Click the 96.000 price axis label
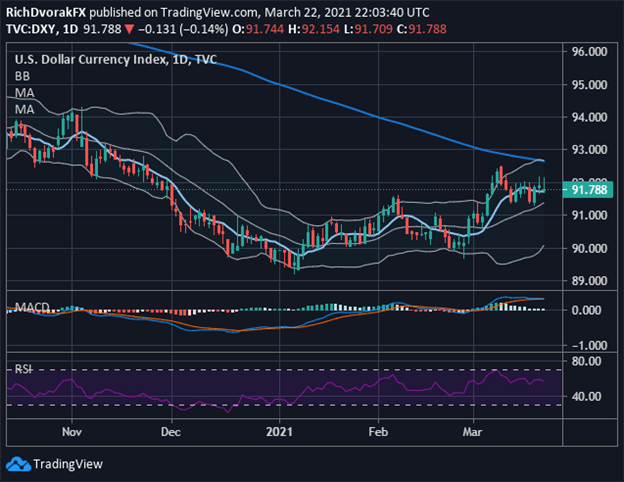This screenshot has height=482, width=624. pyautogui.click(x=589, y=52)
